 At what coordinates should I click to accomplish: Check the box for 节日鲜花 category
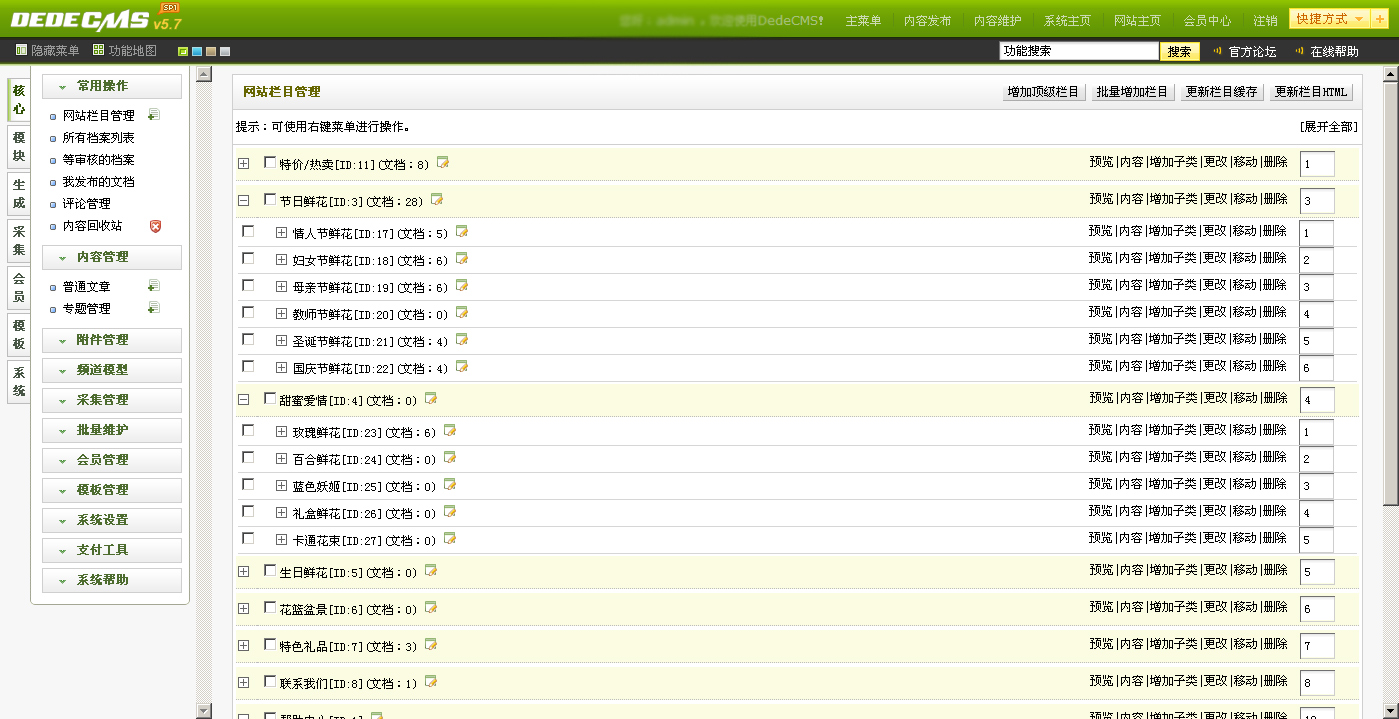[270, 200]
